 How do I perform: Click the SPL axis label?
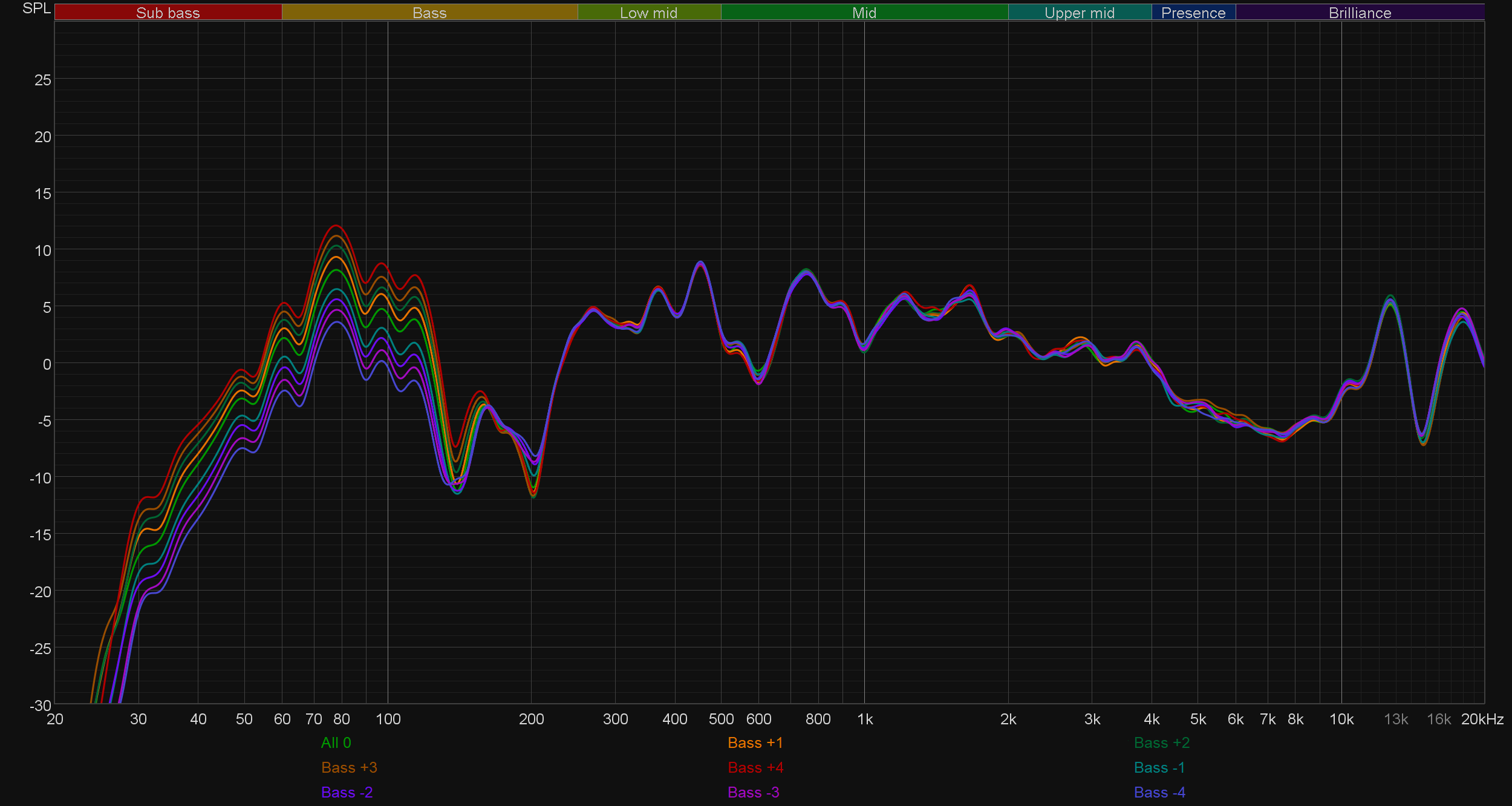36,8
